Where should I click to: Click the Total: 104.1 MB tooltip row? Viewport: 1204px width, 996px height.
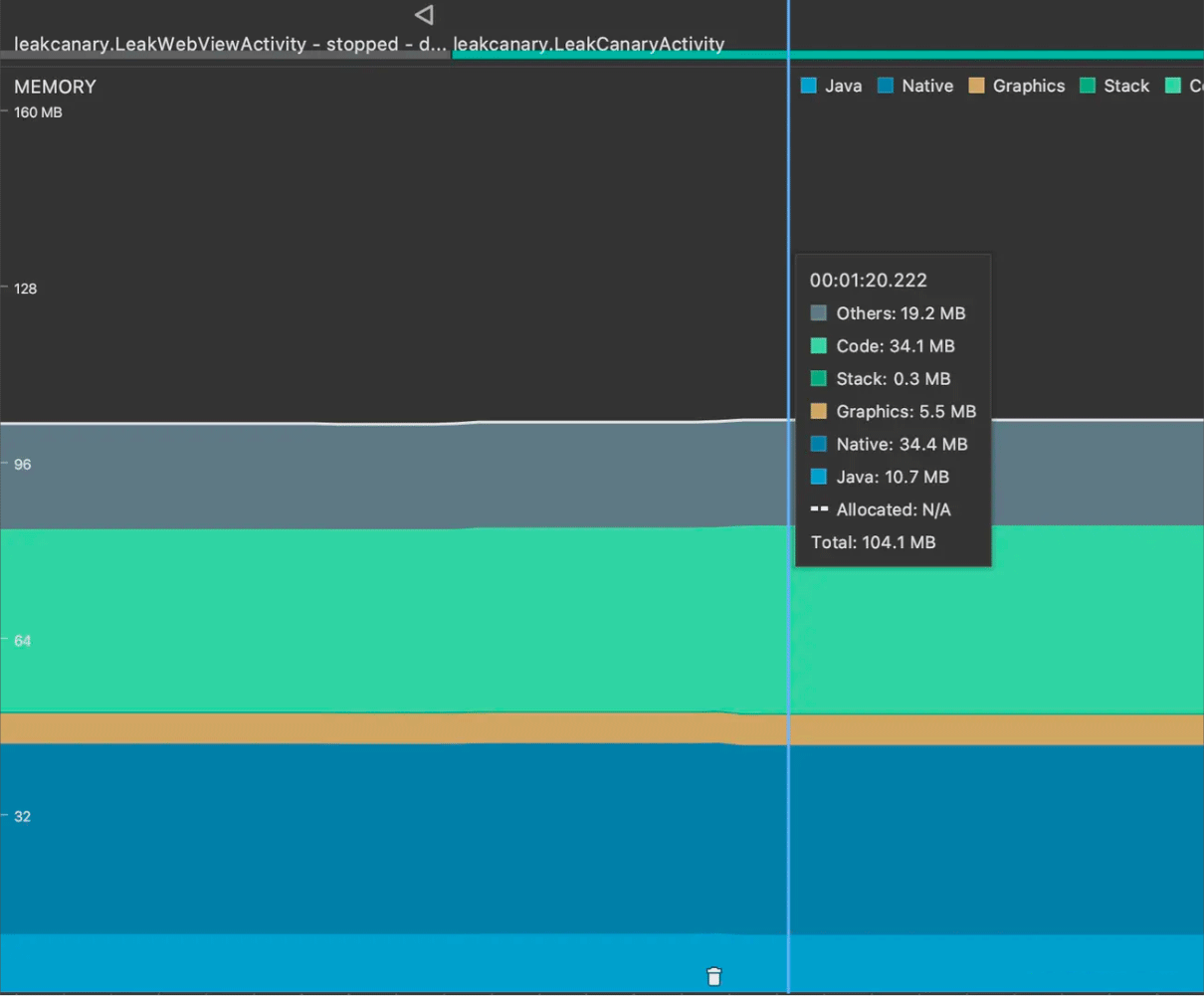[873, 543]
